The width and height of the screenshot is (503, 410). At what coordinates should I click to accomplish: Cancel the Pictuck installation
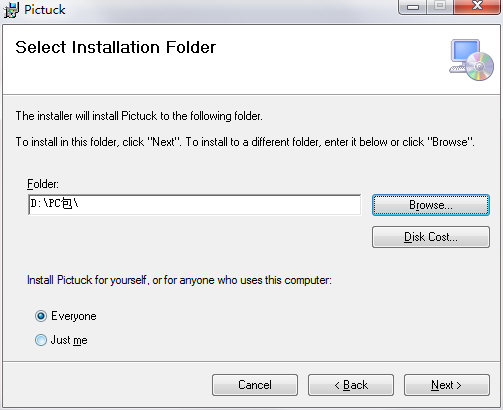(x=255, y=385)
